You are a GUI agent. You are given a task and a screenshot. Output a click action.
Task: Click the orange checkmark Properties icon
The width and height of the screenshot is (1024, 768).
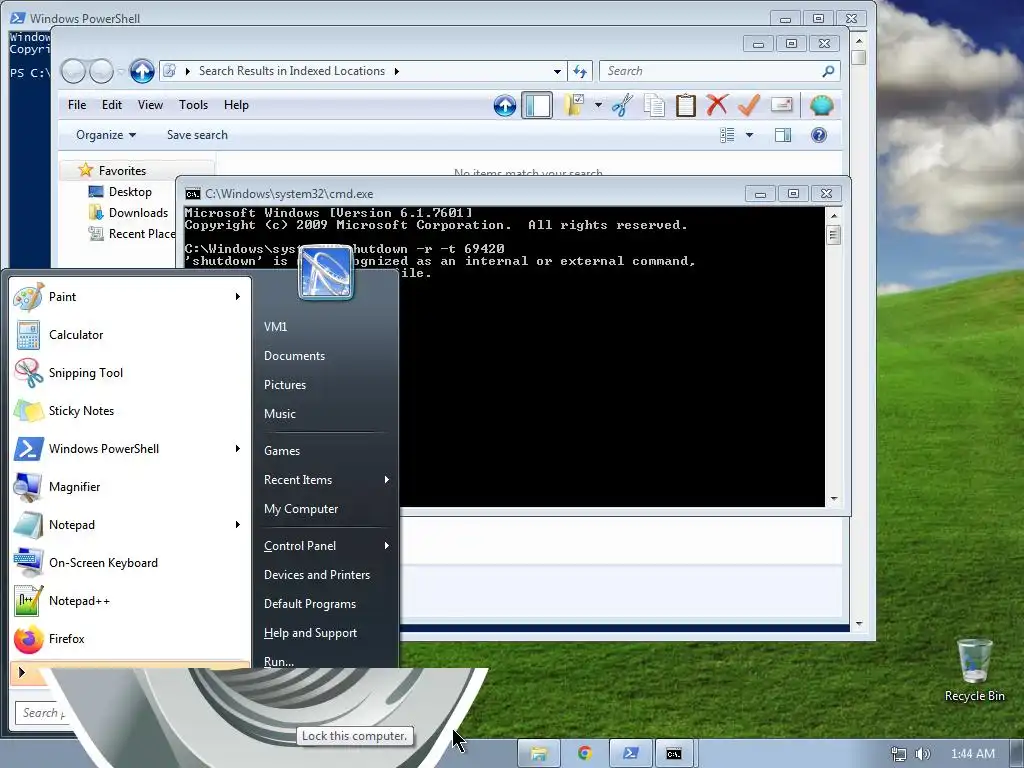pos(749,105)
